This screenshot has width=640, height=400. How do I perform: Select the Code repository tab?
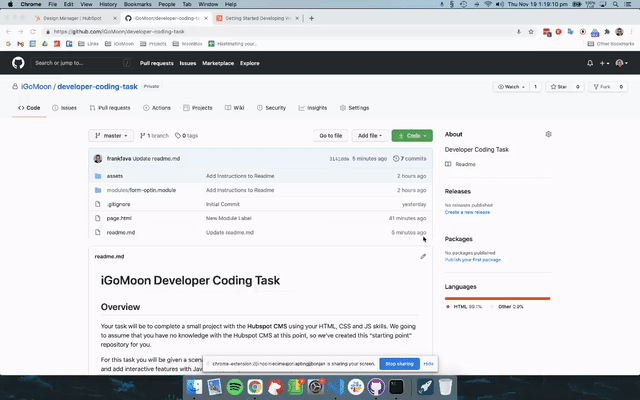tap(29, 108)
